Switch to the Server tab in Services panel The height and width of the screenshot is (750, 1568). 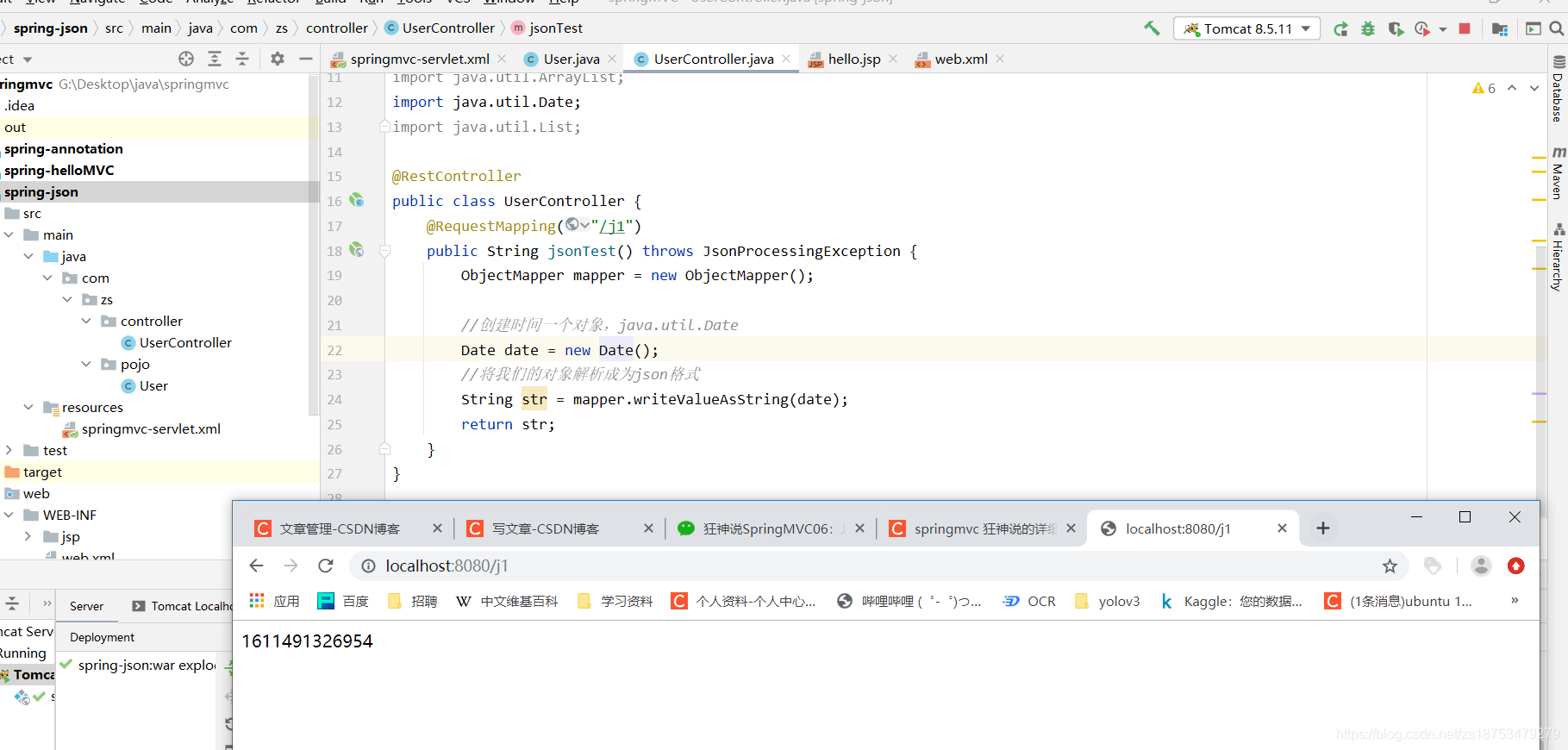point(86,606)
